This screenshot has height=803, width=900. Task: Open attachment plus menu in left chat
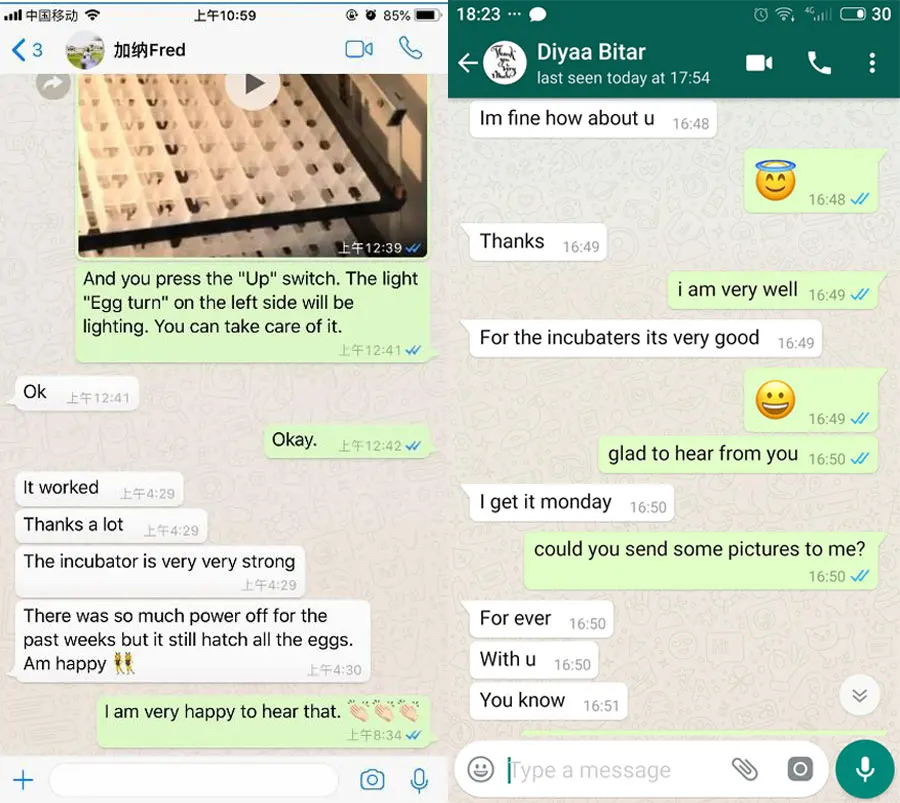click(x=23, y=780)
